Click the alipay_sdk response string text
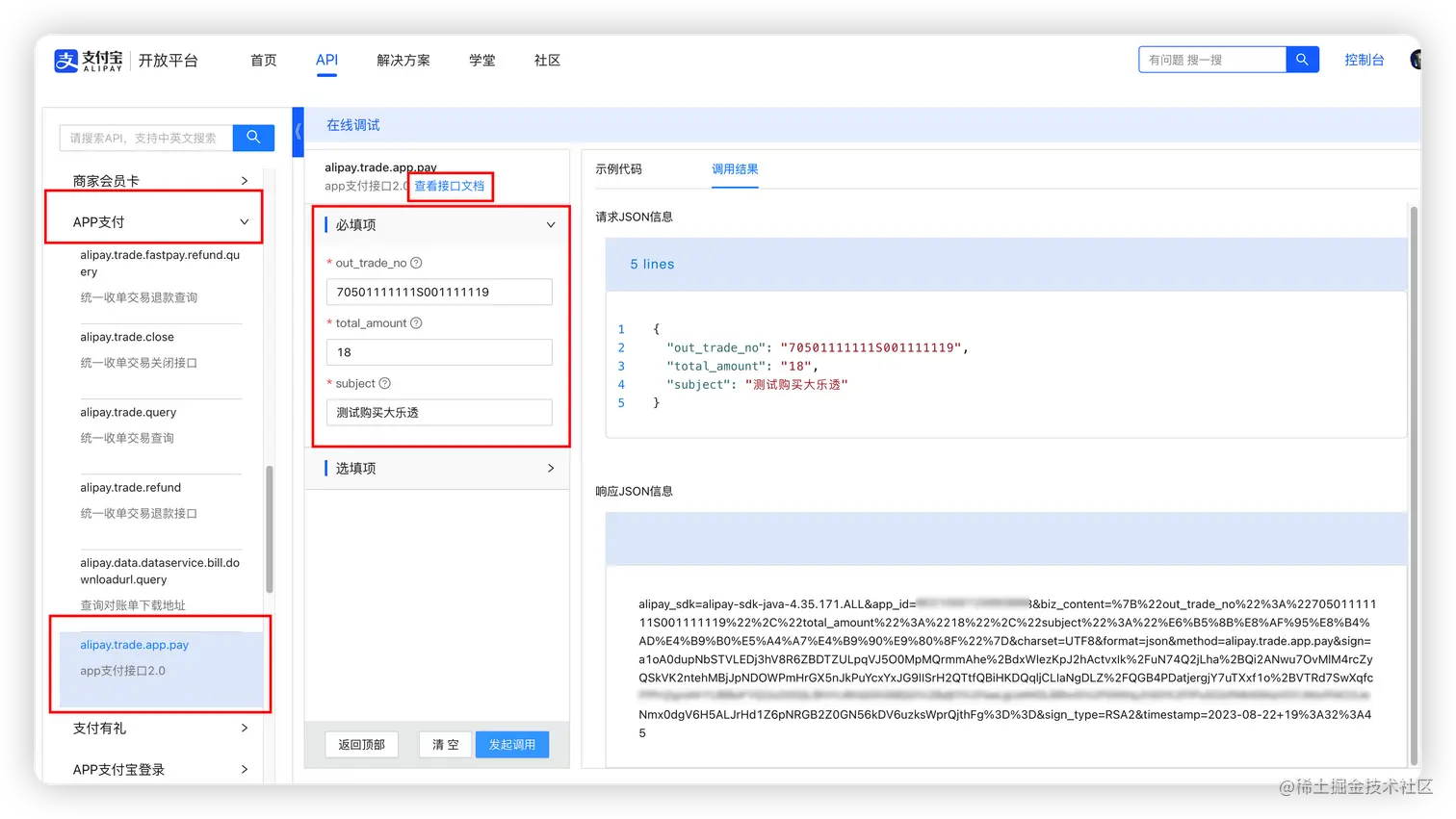The height and width of the screenshot is (819, 1456). [x=1007, y=669]
